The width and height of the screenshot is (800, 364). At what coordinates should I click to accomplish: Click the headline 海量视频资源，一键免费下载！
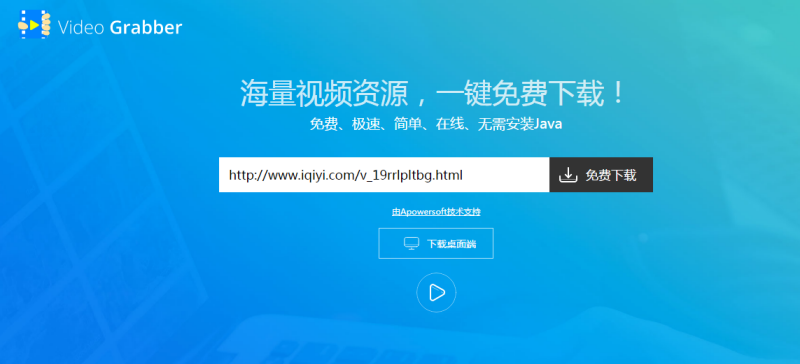coord(433,93)
